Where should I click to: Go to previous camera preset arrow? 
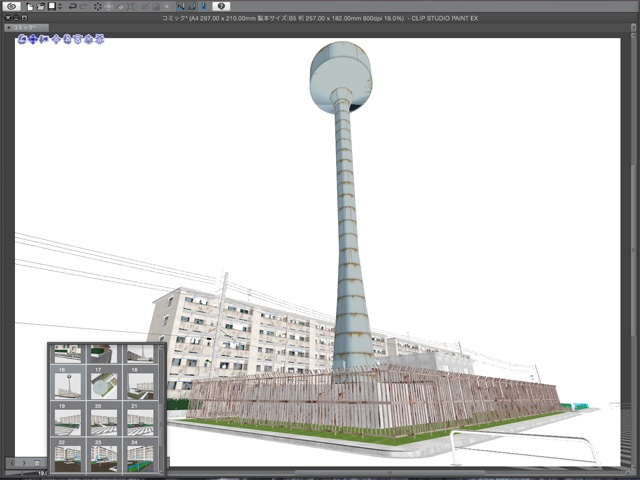click(13, 463)
